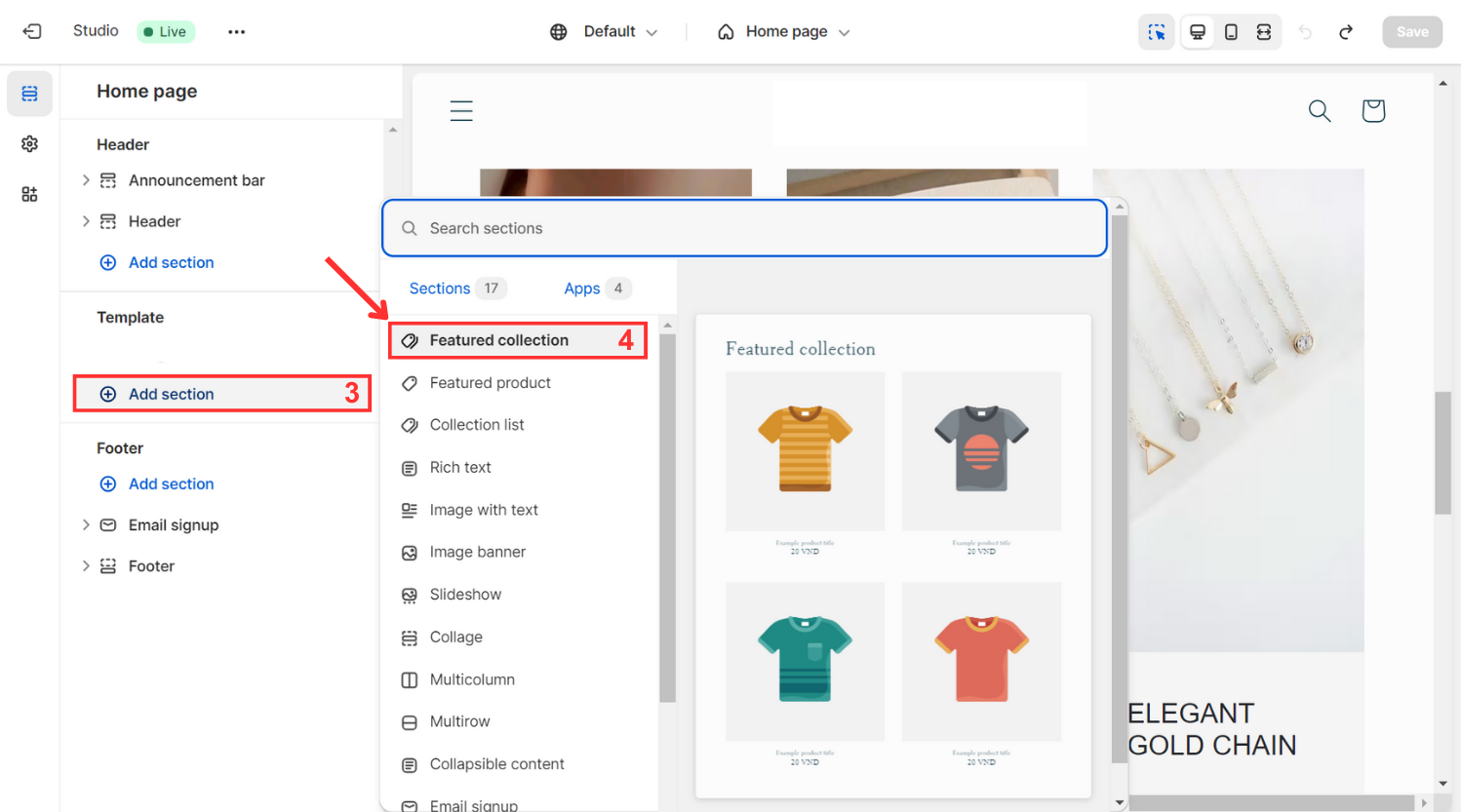Switch to mobile preview view
Image resolution: width=1461 pixels, height=812 pixels.
(1231, 32)
